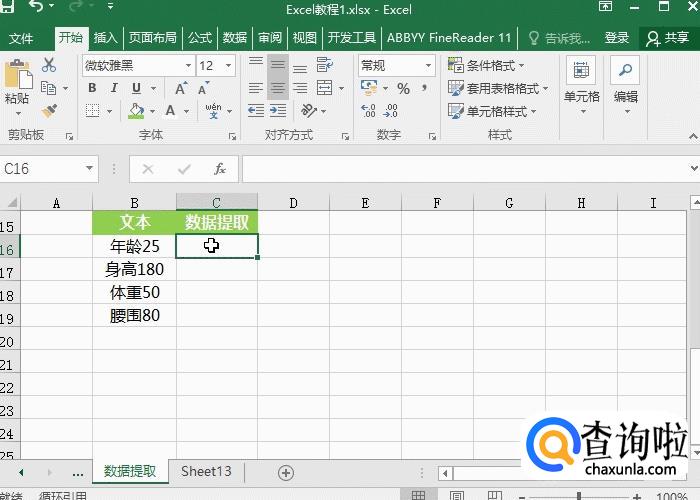Screen dimensions: 700x500
Task: Open the 文件 File tab
Action: (21, 38)
